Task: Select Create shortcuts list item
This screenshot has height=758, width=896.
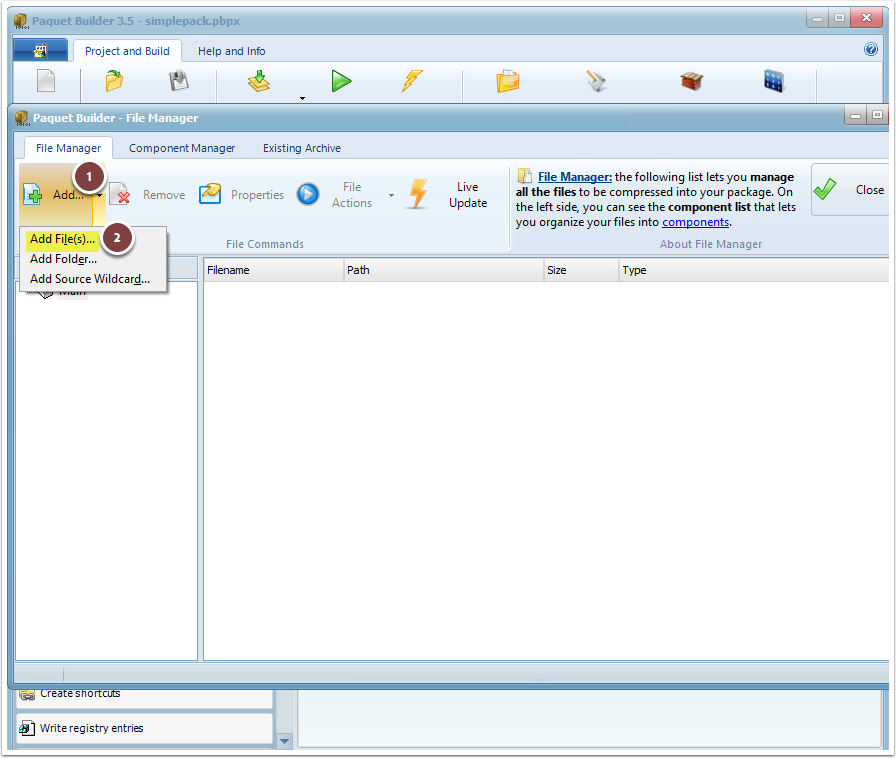Action: click(x=145, y=697)
